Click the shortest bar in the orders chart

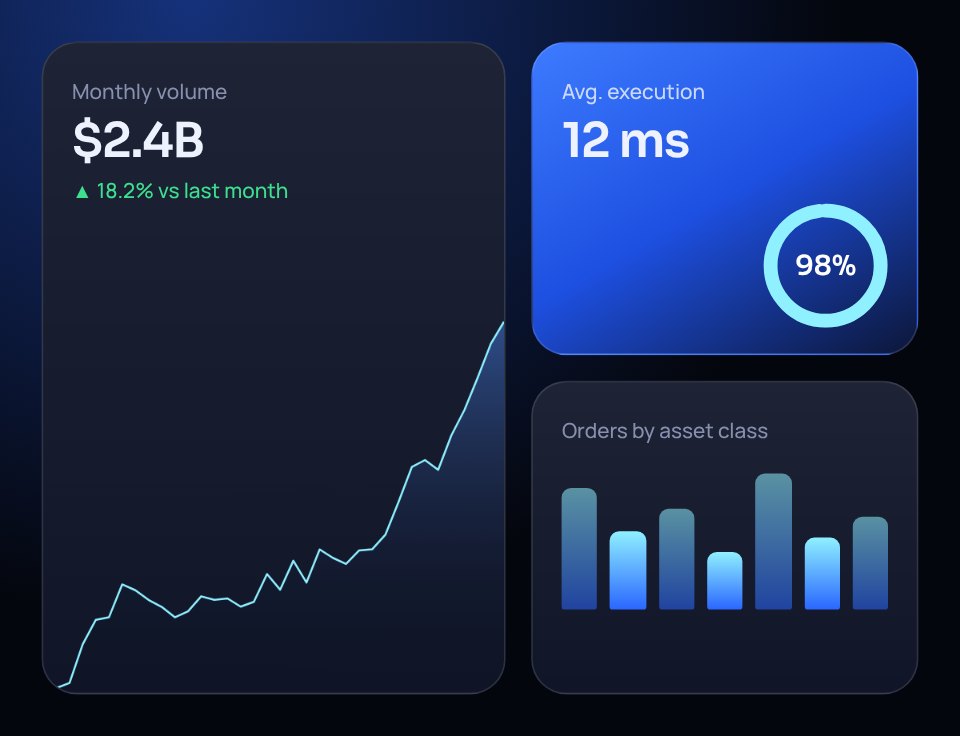click(725, 580)
